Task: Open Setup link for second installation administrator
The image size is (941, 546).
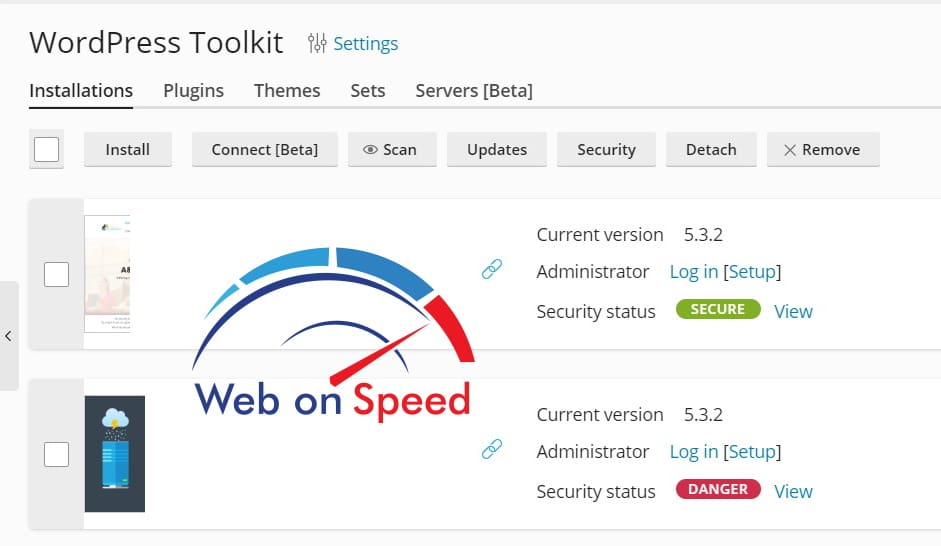Action: tap(752, 452)
